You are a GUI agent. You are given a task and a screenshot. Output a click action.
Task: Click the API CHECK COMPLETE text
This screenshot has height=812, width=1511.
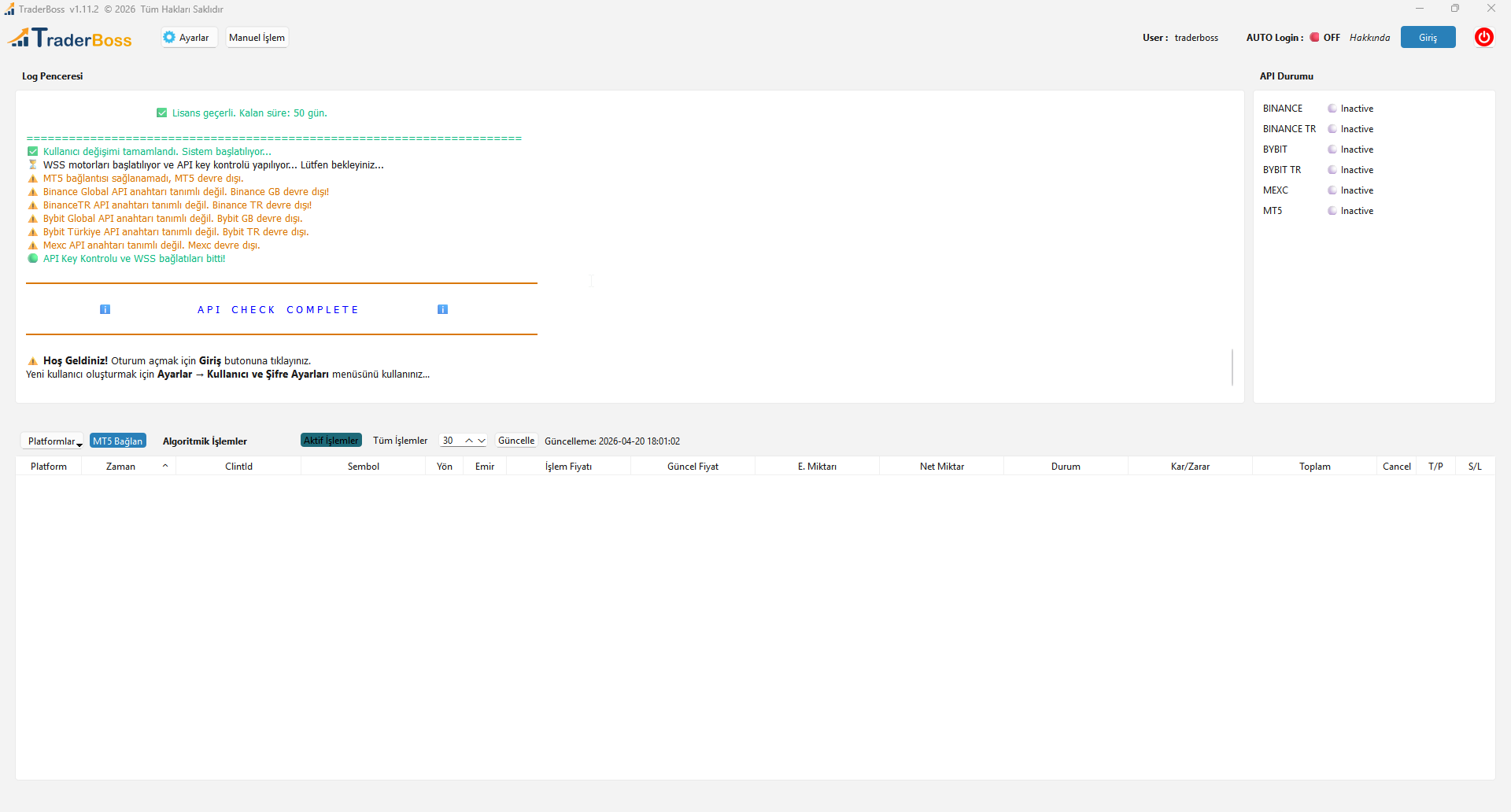pos(278,310)
